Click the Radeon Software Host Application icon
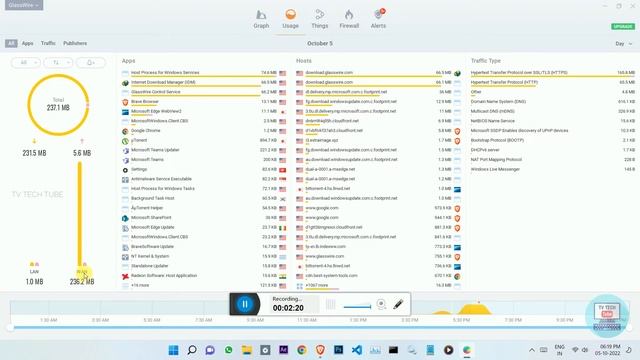This screenshot has width=640, height=360. [x=125, y=276]
